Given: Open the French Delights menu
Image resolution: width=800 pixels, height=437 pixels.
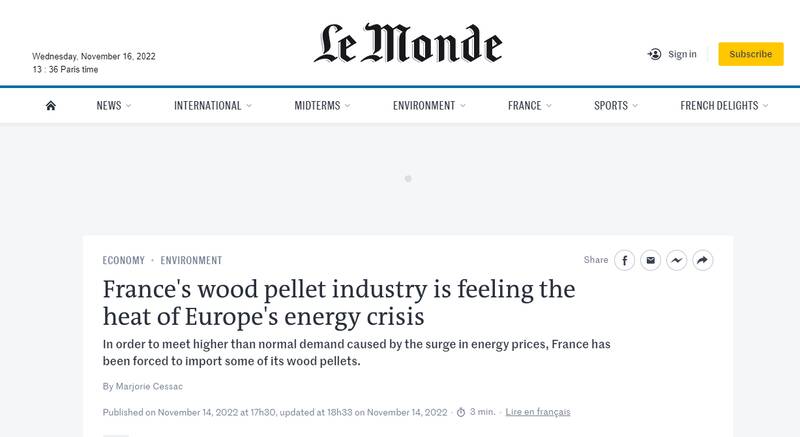Looking at the screenshot, I should pos(719,106).
